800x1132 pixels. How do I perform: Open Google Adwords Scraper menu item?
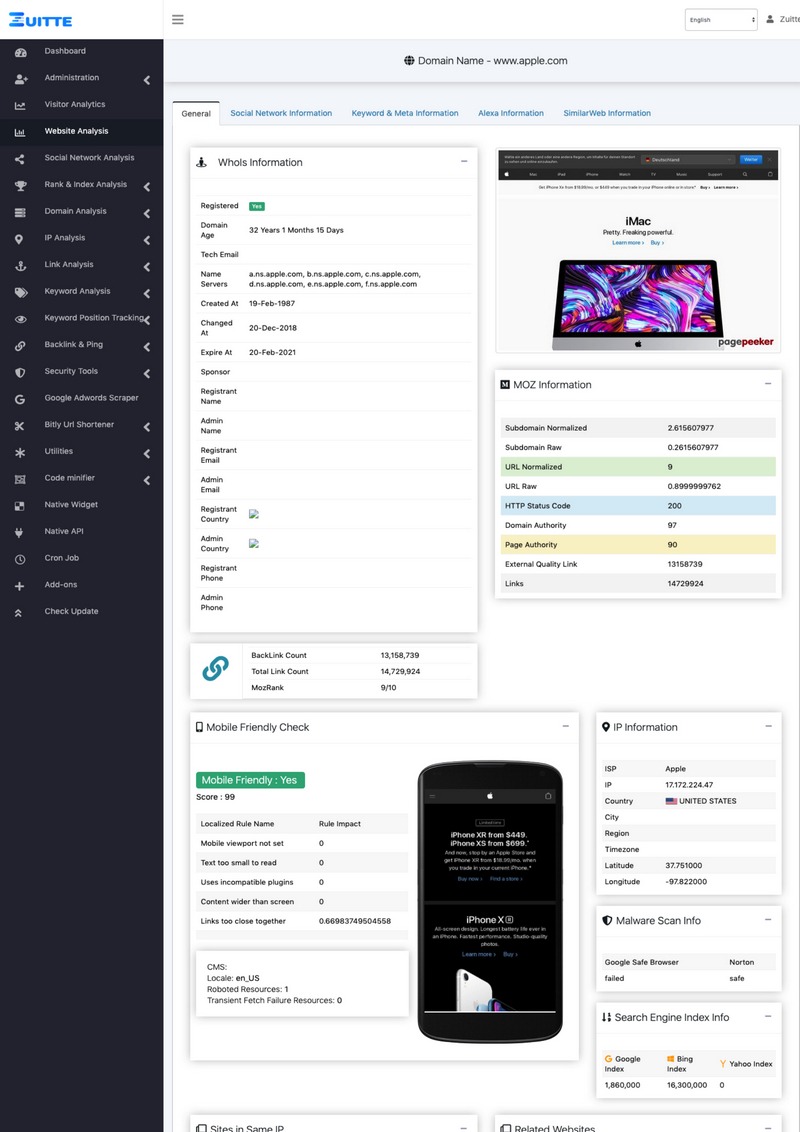(x=92, y=398)
